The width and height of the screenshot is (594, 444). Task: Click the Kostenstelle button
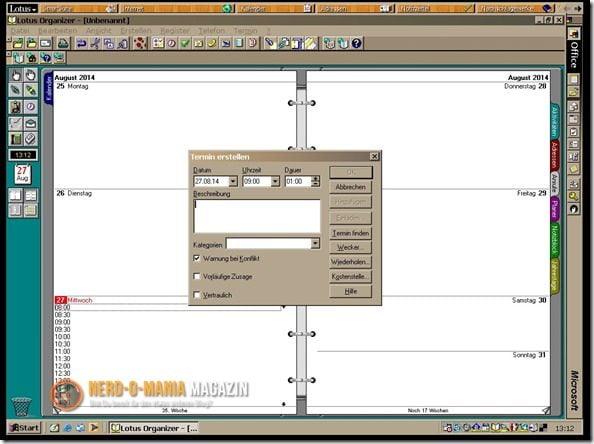(x=350, y=277)
